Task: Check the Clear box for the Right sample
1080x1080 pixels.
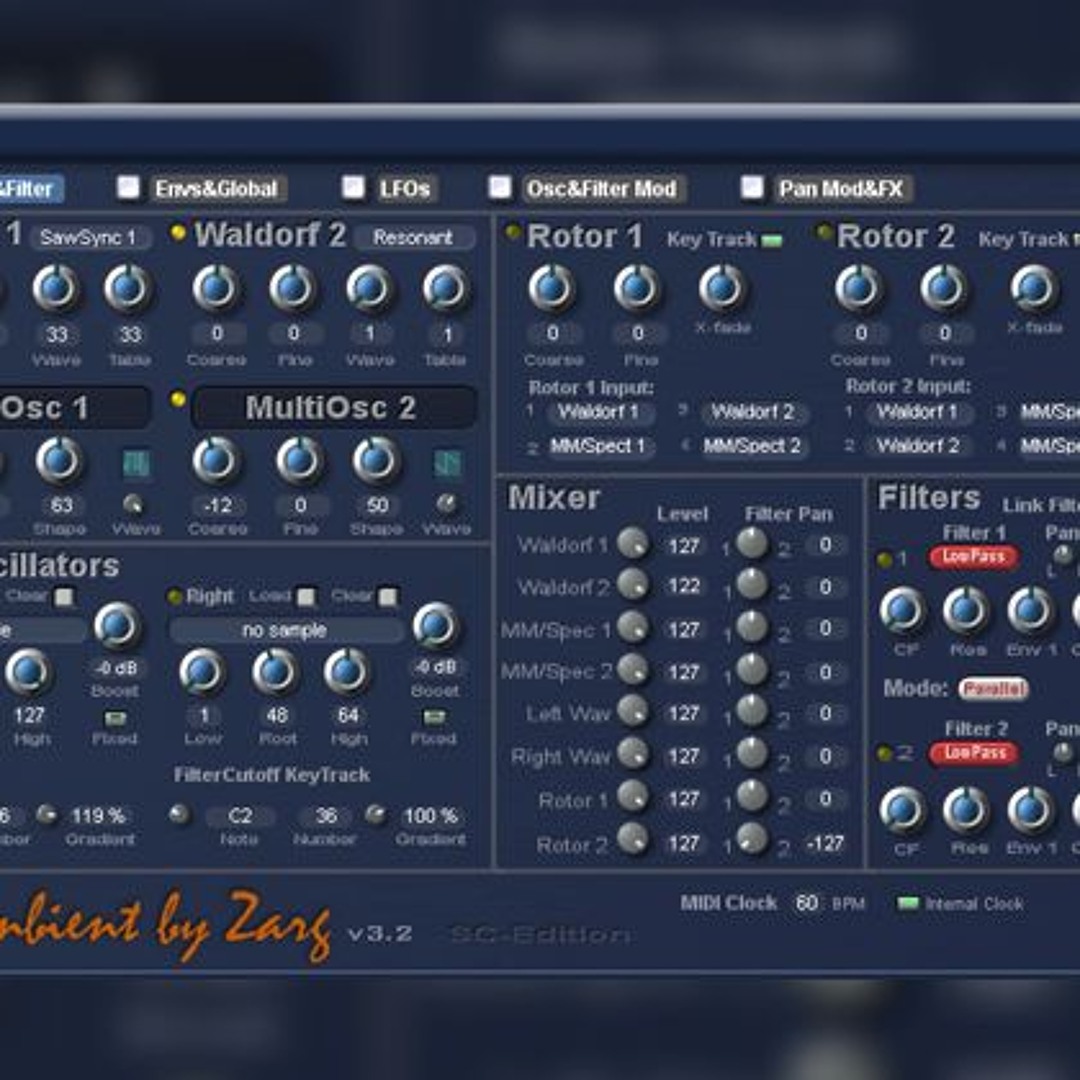Action: click(x=389, y=595)
